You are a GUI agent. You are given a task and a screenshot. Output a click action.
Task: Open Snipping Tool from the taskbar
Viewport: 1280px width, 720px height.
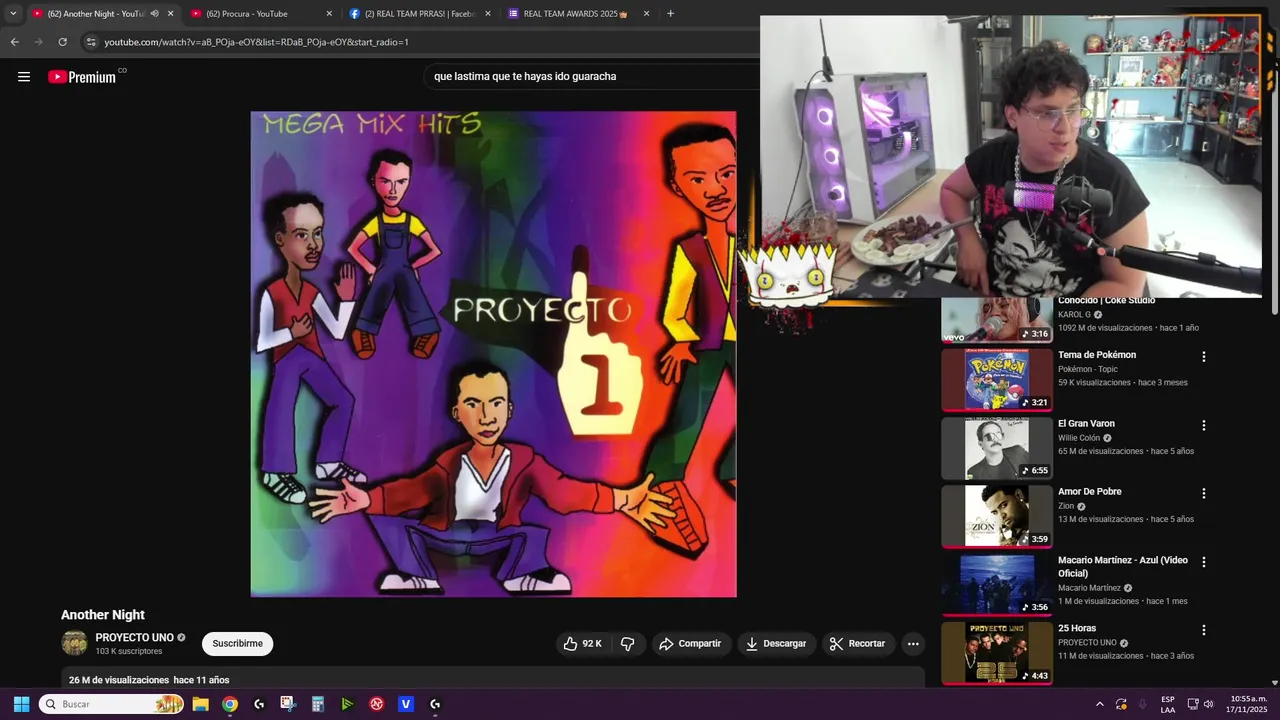pyautogui.click(x=288, y=704)
